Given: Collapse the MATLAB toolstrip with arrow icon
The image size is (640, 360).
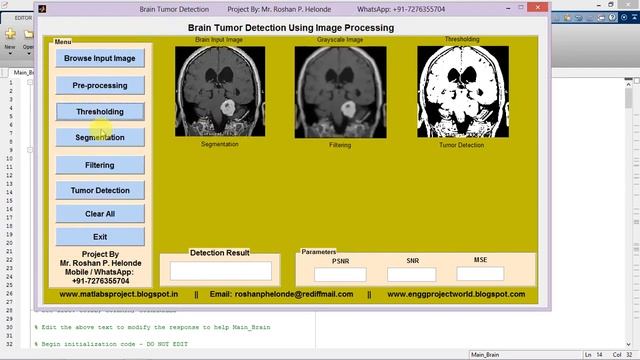Looking at the screenshot, I should point(635,17).
